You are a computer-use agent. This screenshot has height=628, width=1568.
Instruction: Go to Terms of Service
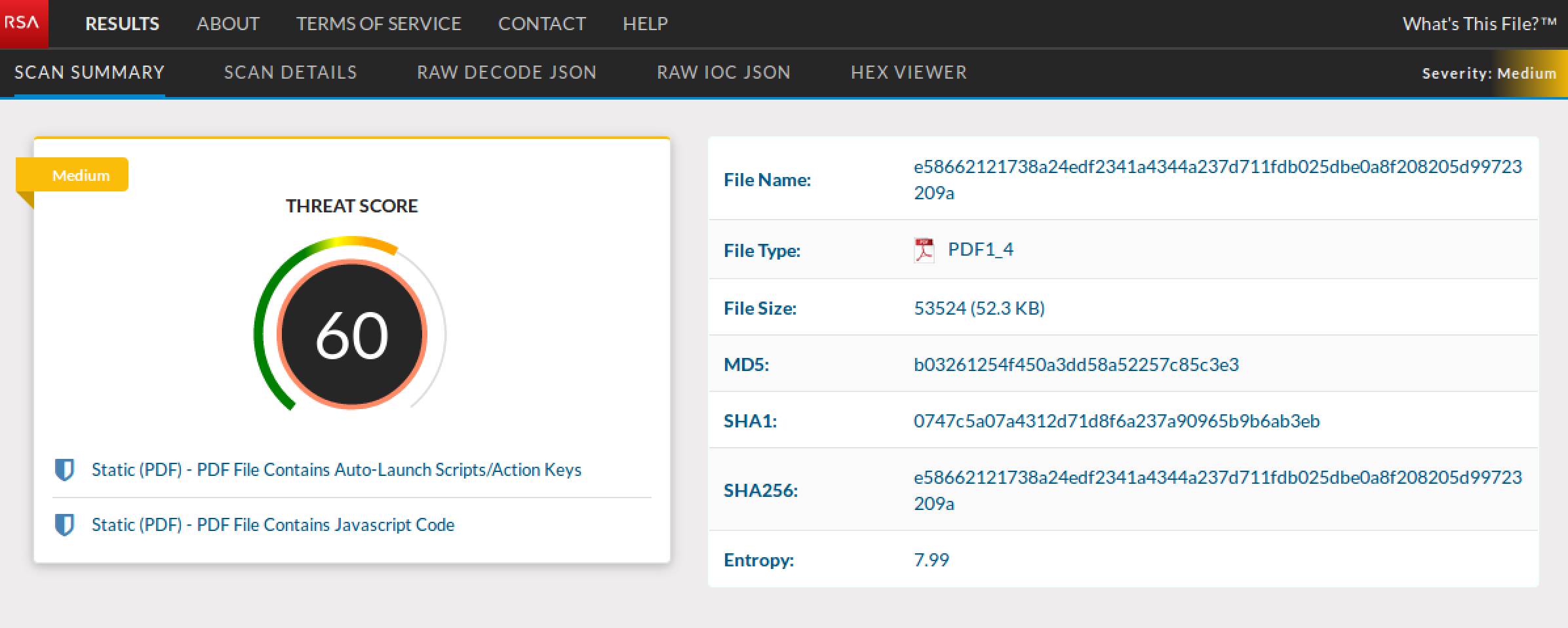378,24
